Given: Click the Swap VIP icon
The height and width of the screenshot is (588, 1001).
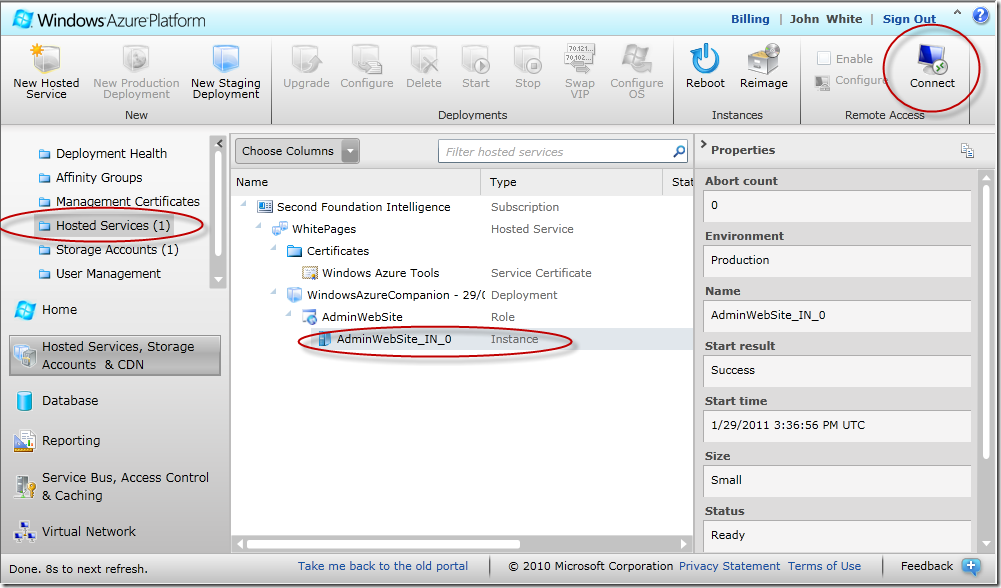Looking at the screenshot, I should [580, 59].
